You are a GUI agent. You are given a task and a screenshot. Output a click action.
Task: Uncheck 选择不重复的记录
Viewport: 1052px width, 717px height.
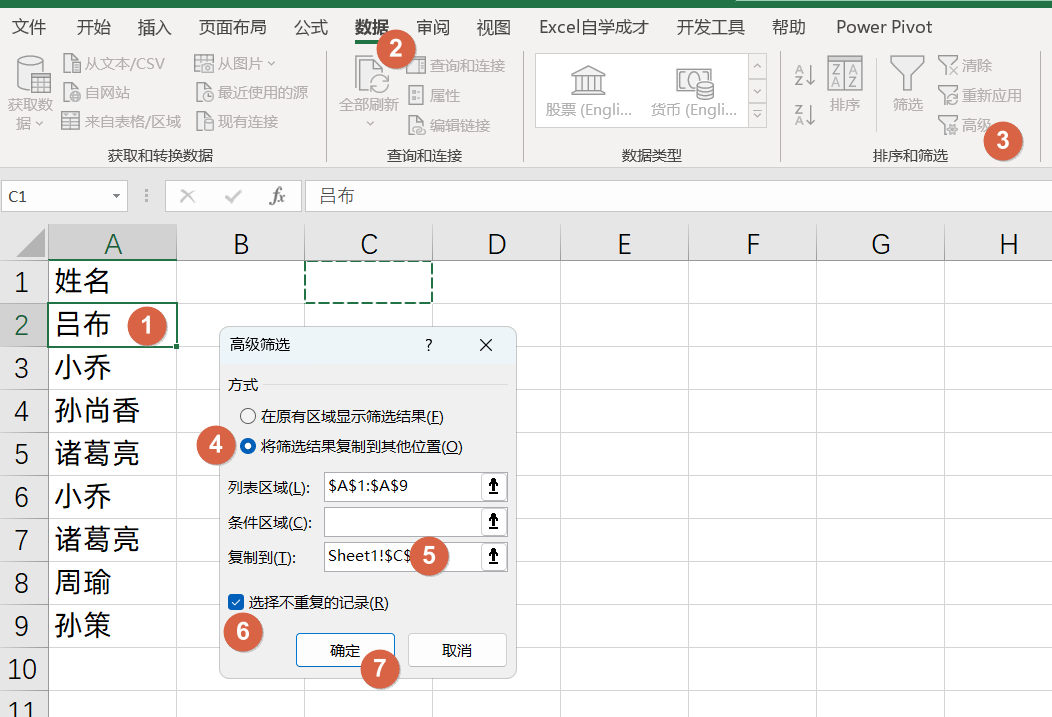tap(236, 601)
